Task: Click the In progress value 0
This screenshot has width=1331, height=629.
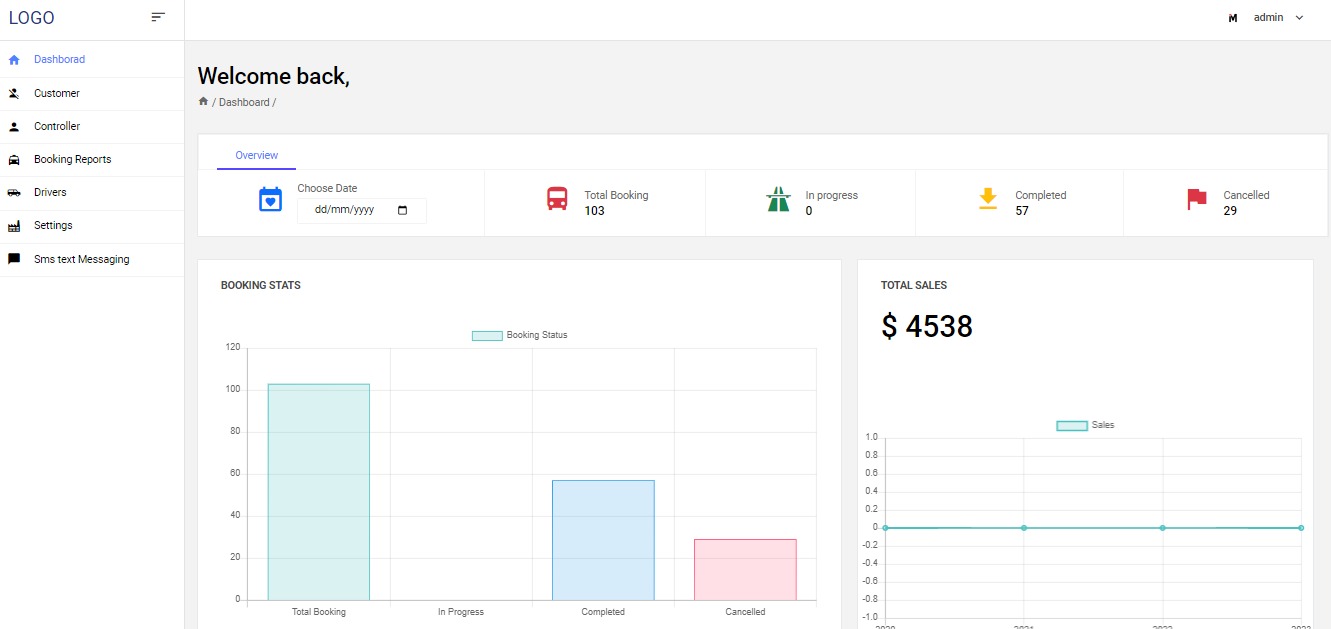Action: click(809, 211)
